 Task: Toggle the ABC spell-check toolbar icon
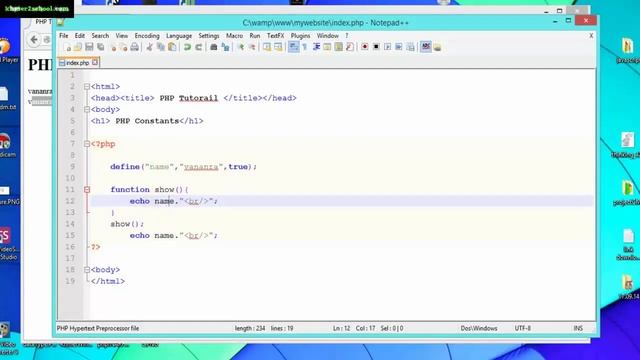pyautogui.click(x=426, y=47)
